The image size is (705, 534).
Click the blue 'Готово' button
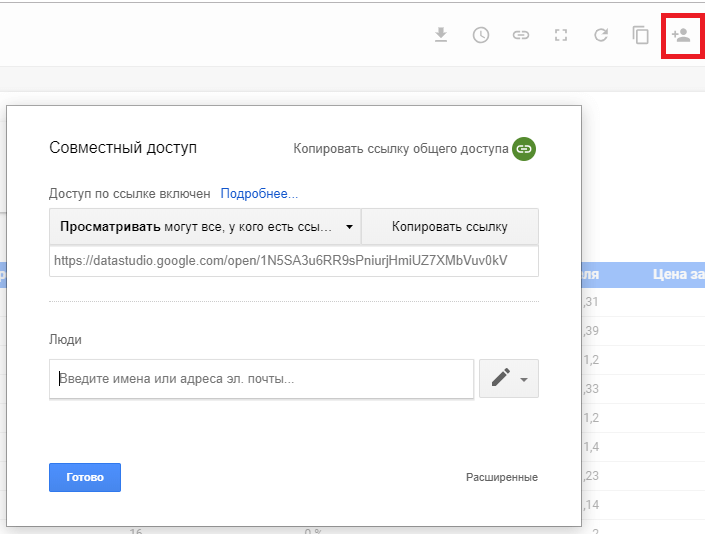(x=85, y=478)
